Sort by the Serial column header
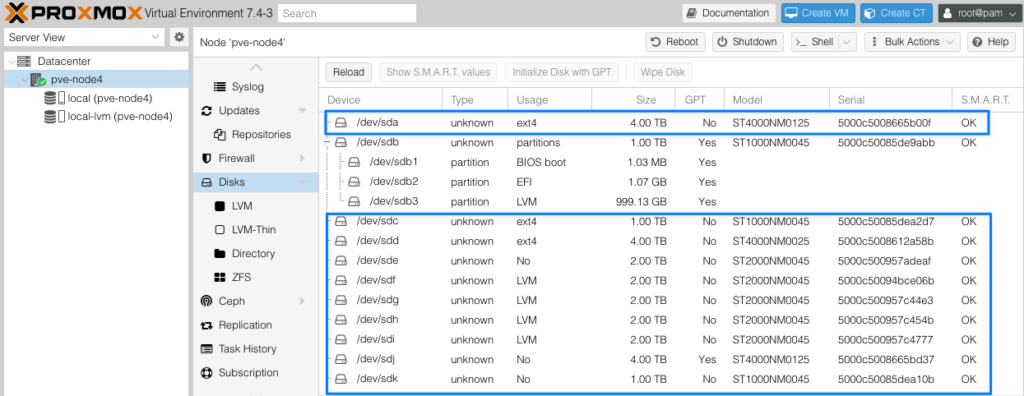Viewport: 1024px width, 396px height. point(891,100)
